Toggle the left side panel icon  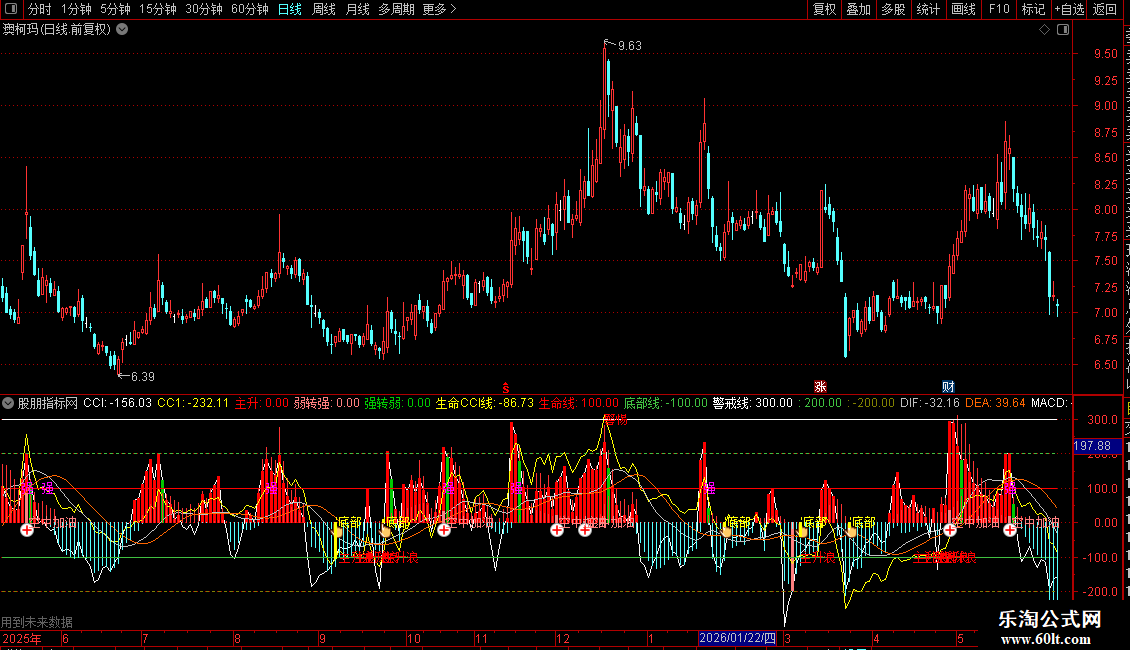coord(11,9)
